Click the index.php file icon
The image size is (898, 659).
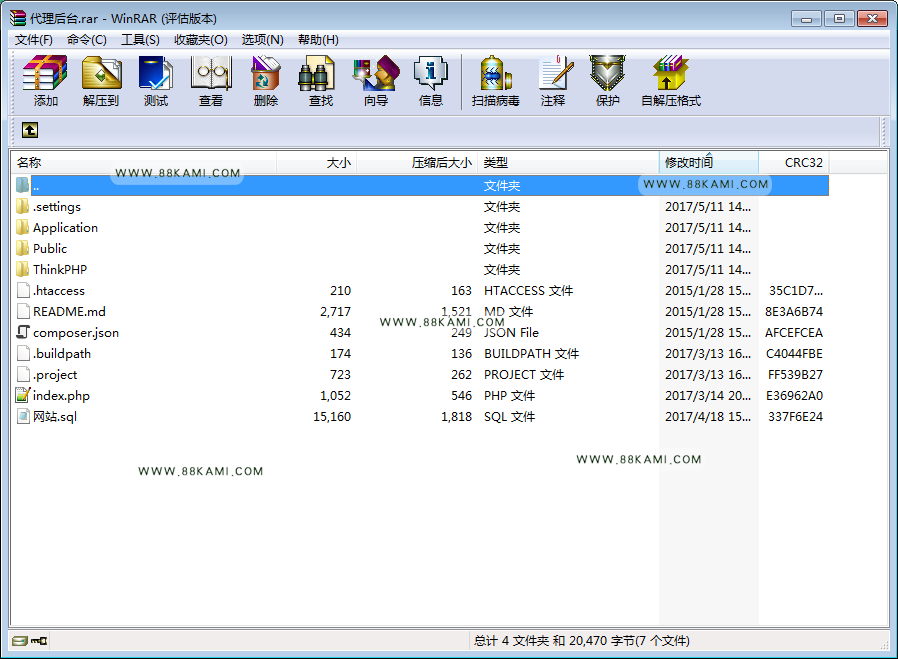(22, 395)
